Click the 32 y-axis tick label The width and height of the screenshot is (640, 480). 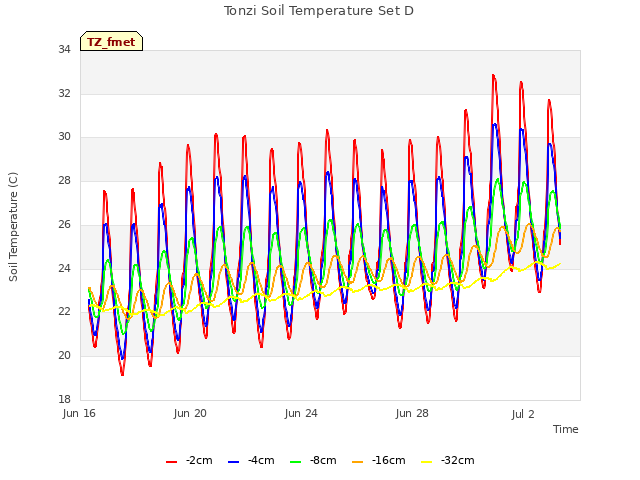(64, 93)
